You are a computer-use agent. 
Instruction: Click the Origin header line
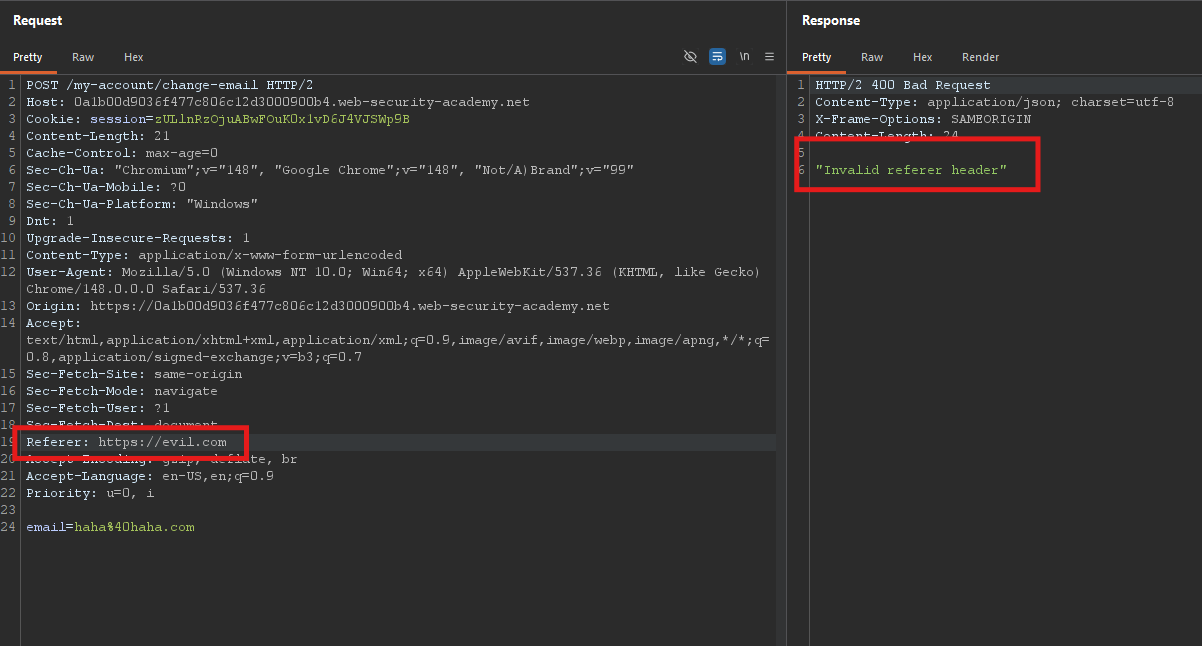(318, 306)
